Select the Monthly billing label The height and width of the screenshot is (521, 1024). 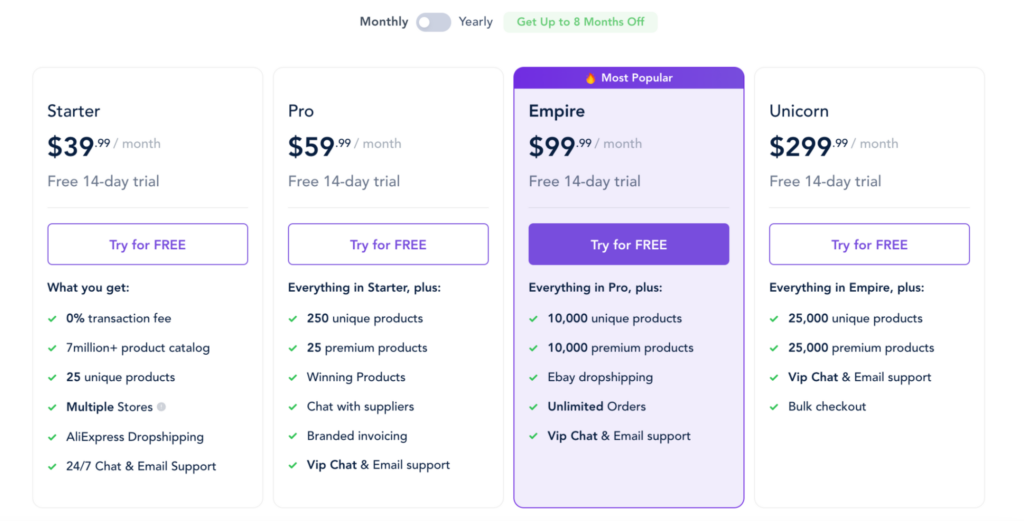(384, 22)
